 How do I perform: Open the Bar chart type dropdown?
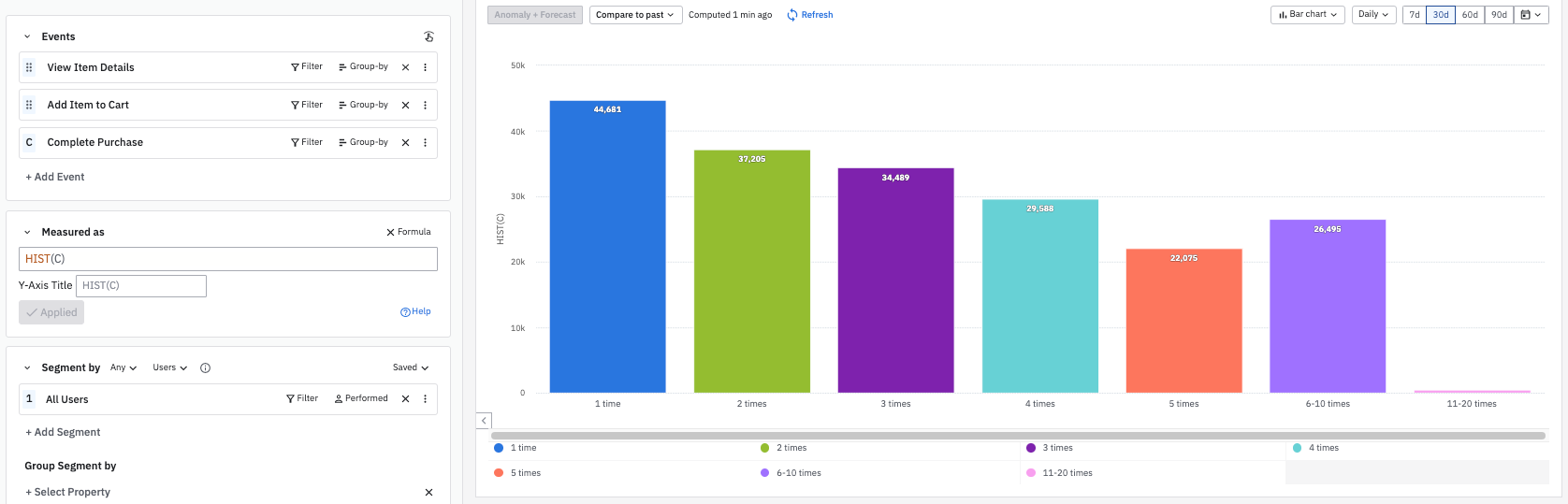click(x=1307, y=15)
